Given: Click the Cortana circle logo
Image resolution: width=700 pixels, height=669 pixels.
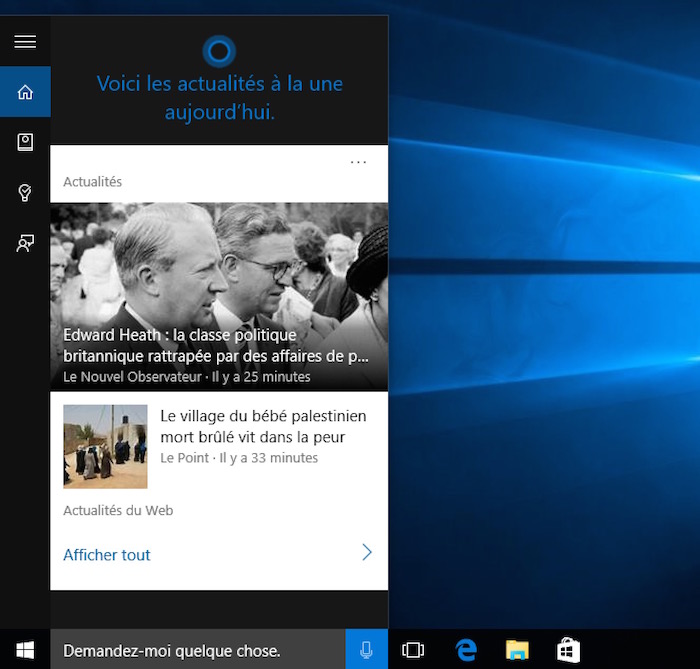Looking at the screenshot, I should (x=219, y=49).
